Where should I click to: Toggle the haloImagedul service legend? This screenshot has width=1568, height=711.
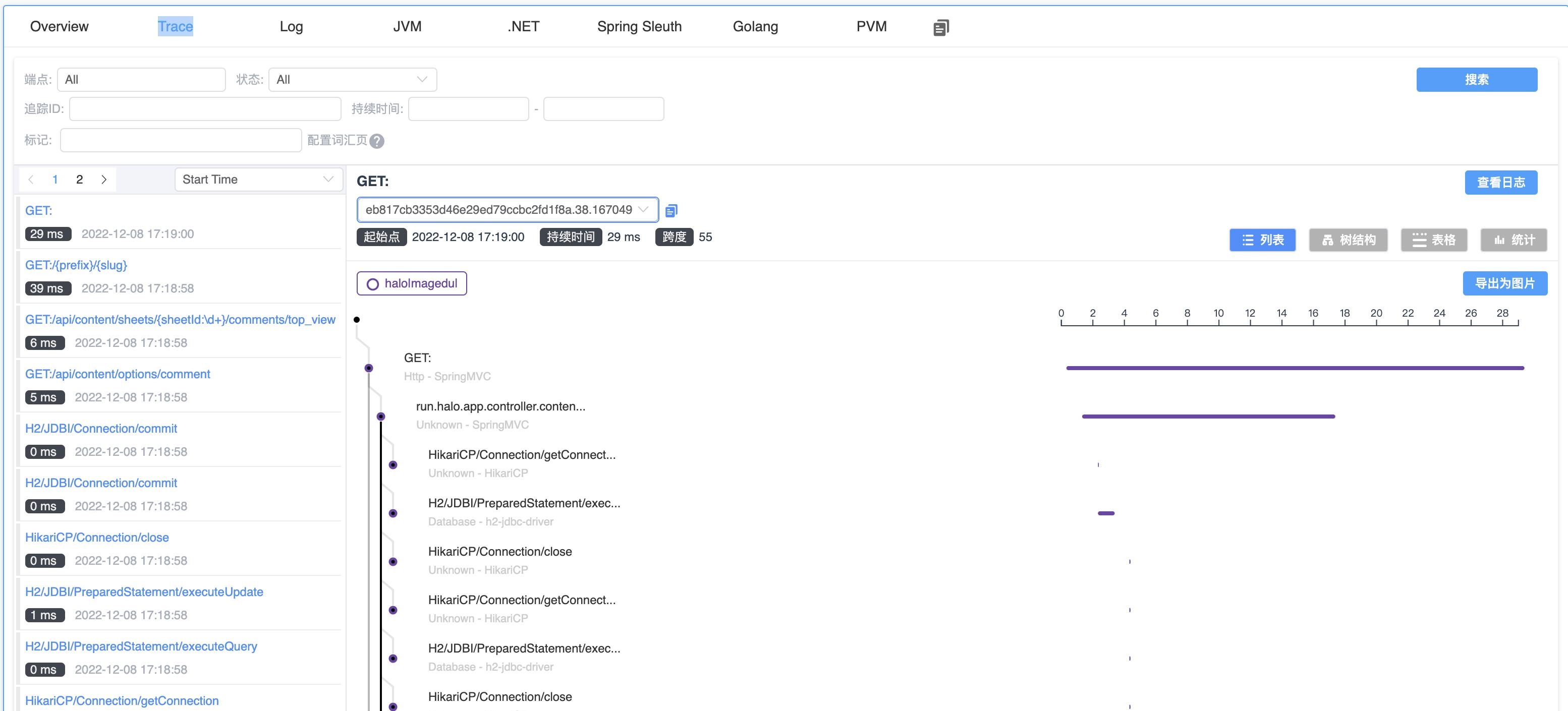point(412,283)
